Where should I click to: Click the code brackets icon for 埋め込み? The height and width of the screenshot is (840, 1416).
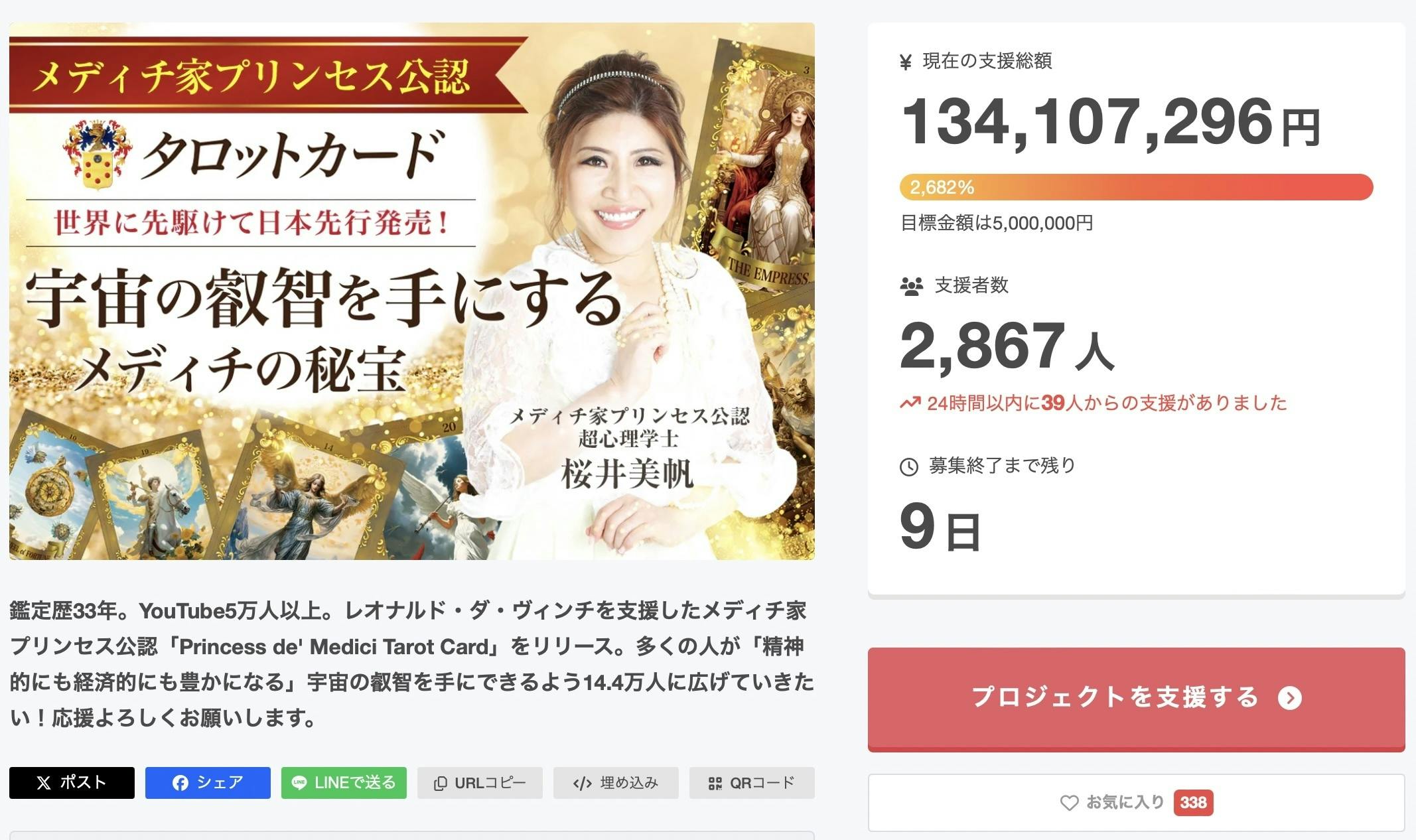click(582, 784)
